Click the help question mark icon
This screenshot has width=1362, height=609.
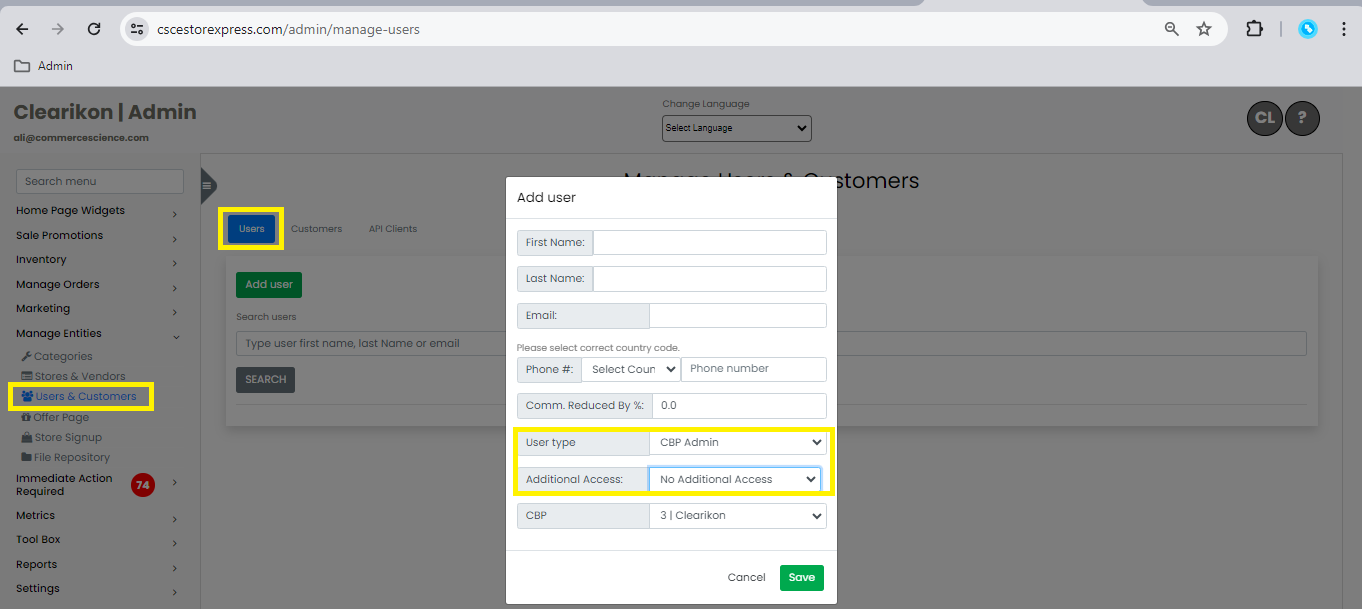click(x=1302, y=118)
